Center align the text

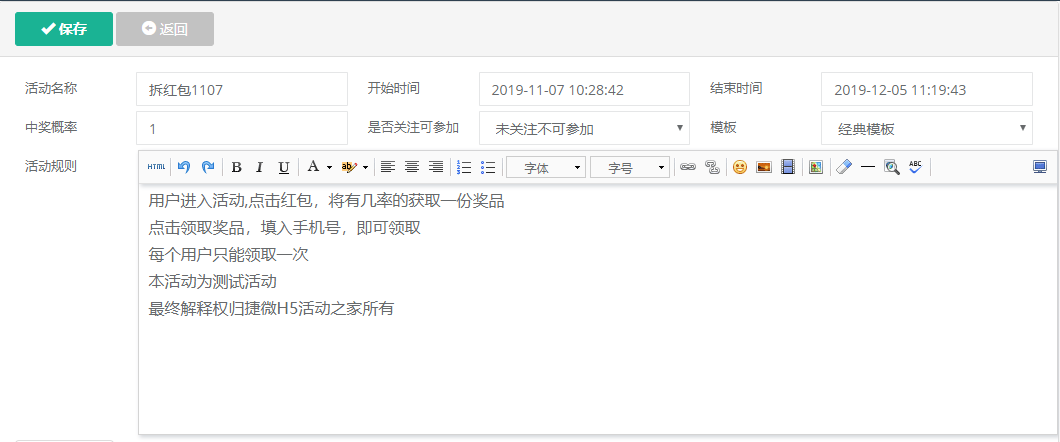click(x=412, y=167)
